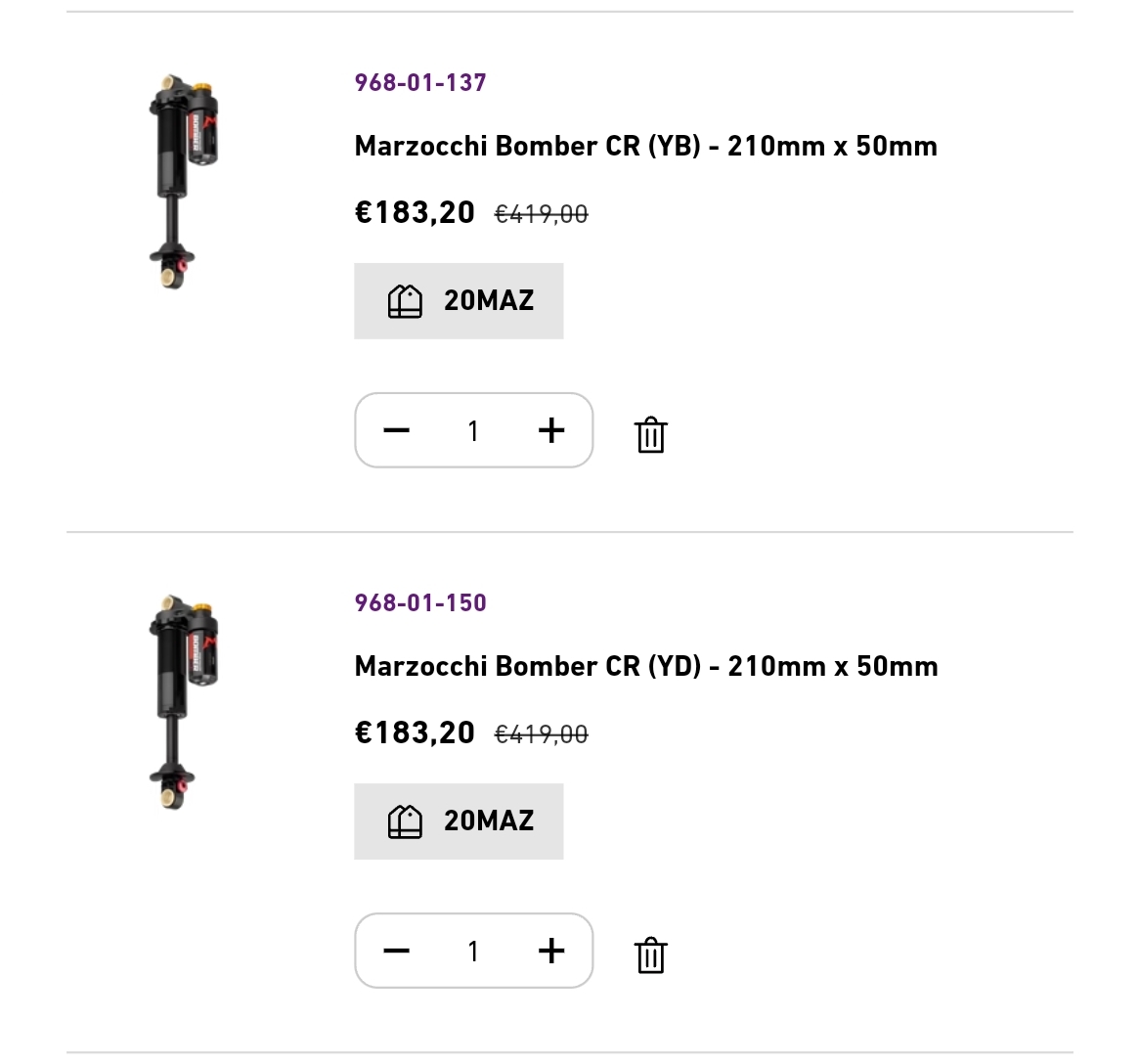
Task: Decrease quantity of Bomber CR (YD) shock
Action: click(396, 951)
